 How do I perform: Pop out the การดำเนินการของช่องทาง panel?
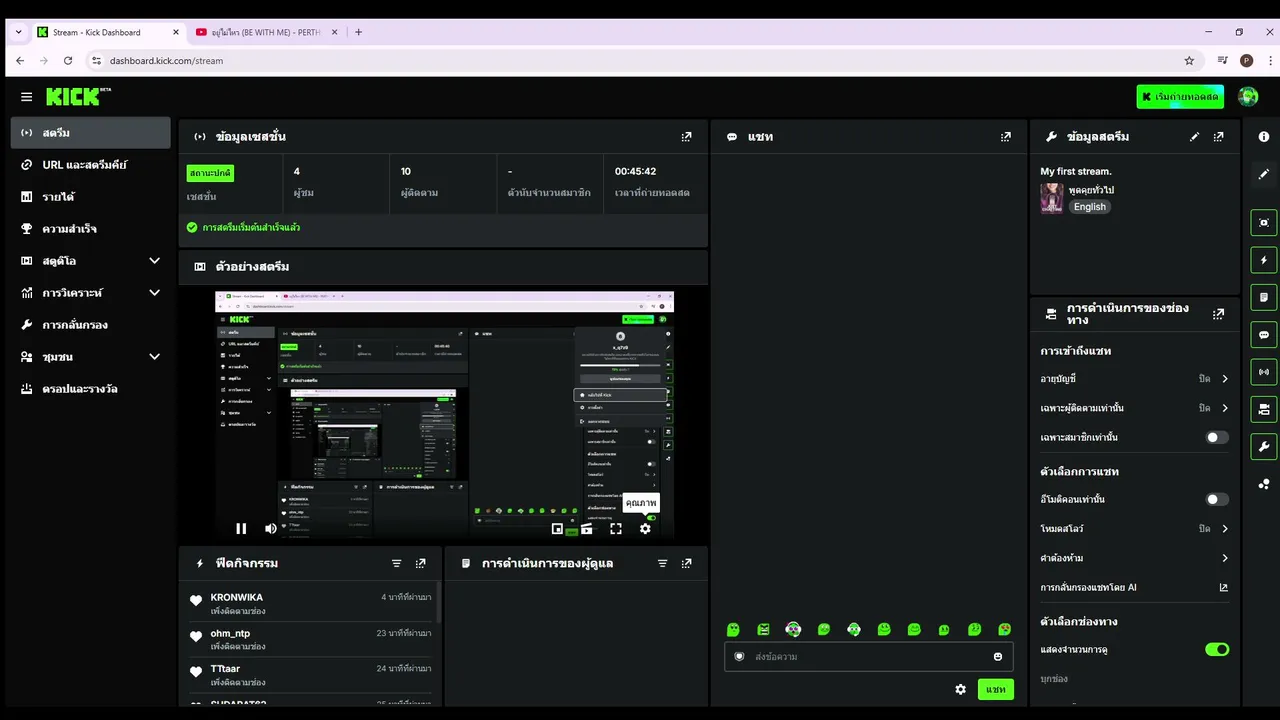[x=1218, y=314]
